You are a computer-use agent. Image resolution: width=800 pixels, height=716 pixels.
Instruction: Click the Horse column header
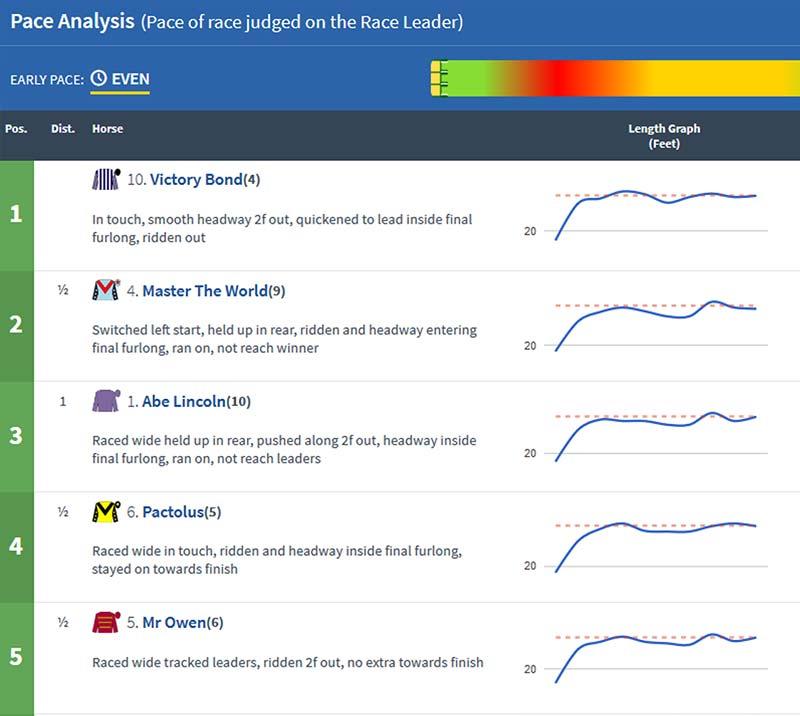107,129
